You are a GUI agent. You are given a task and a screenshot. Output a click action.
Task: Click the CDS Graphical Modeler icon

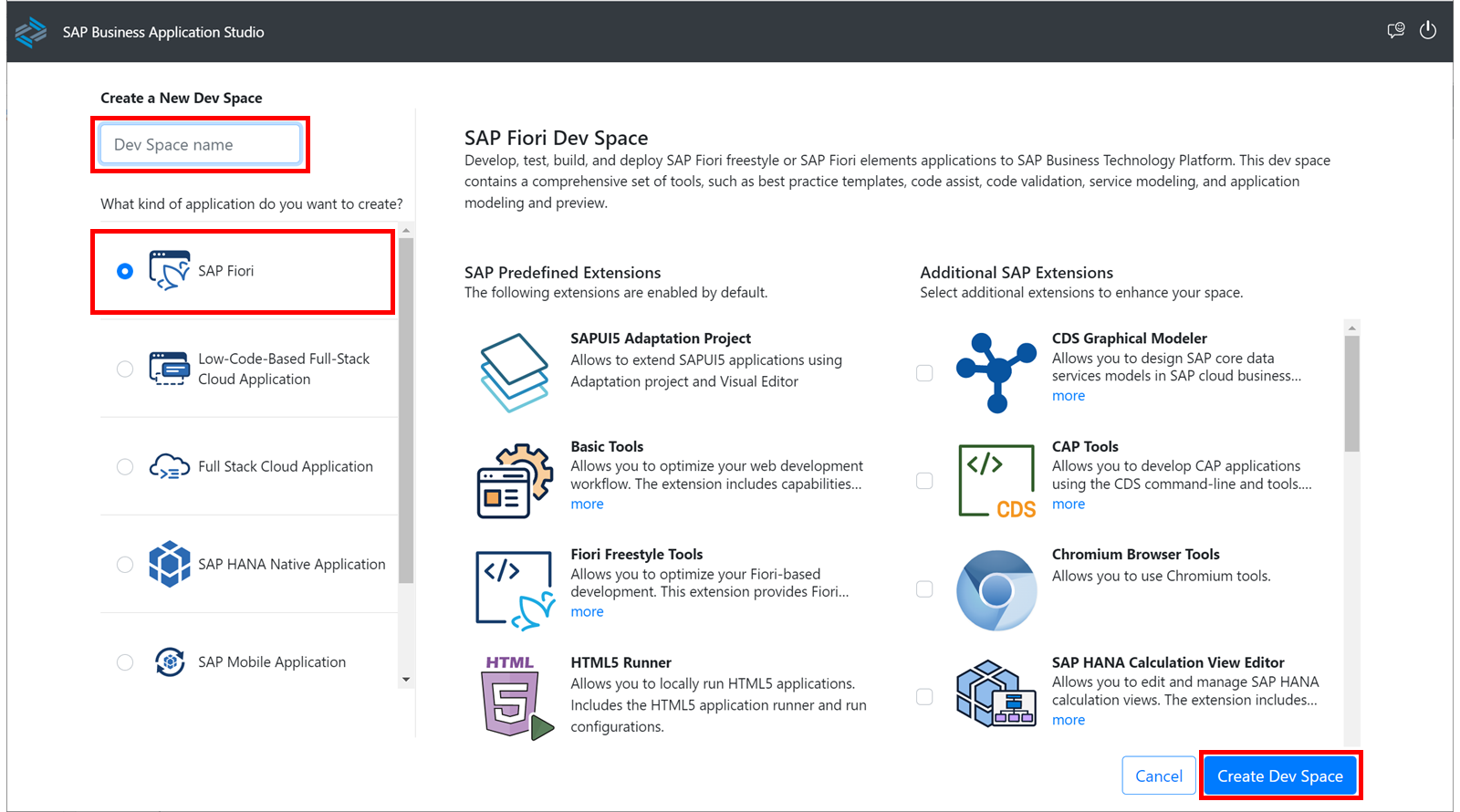(x=996, y=372)
